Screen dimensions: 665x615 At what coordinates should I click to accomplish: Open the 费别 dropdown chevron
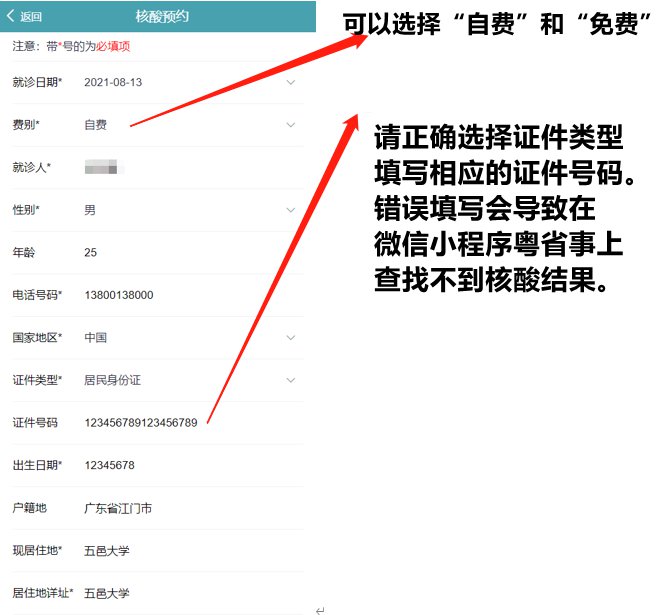pyautogui.click(x=291, y=125)
